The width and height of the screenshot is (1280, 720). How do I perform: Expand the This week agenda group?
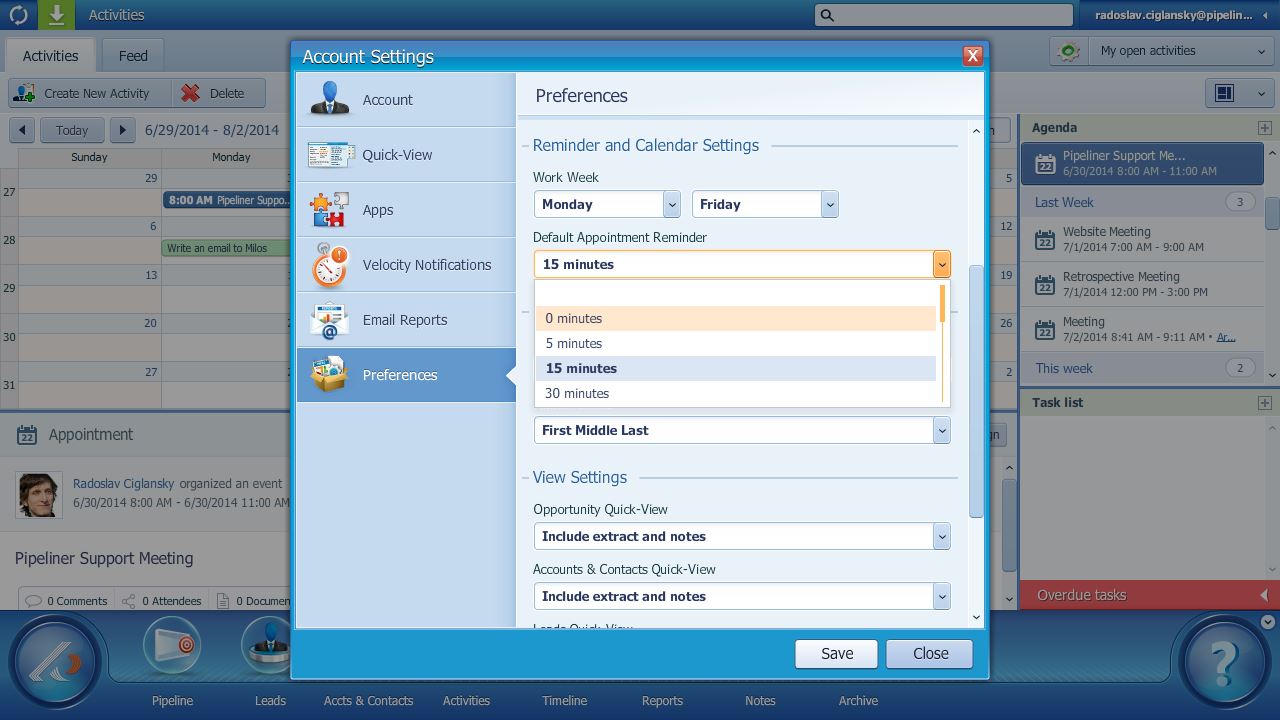[x=1142, y=368]
